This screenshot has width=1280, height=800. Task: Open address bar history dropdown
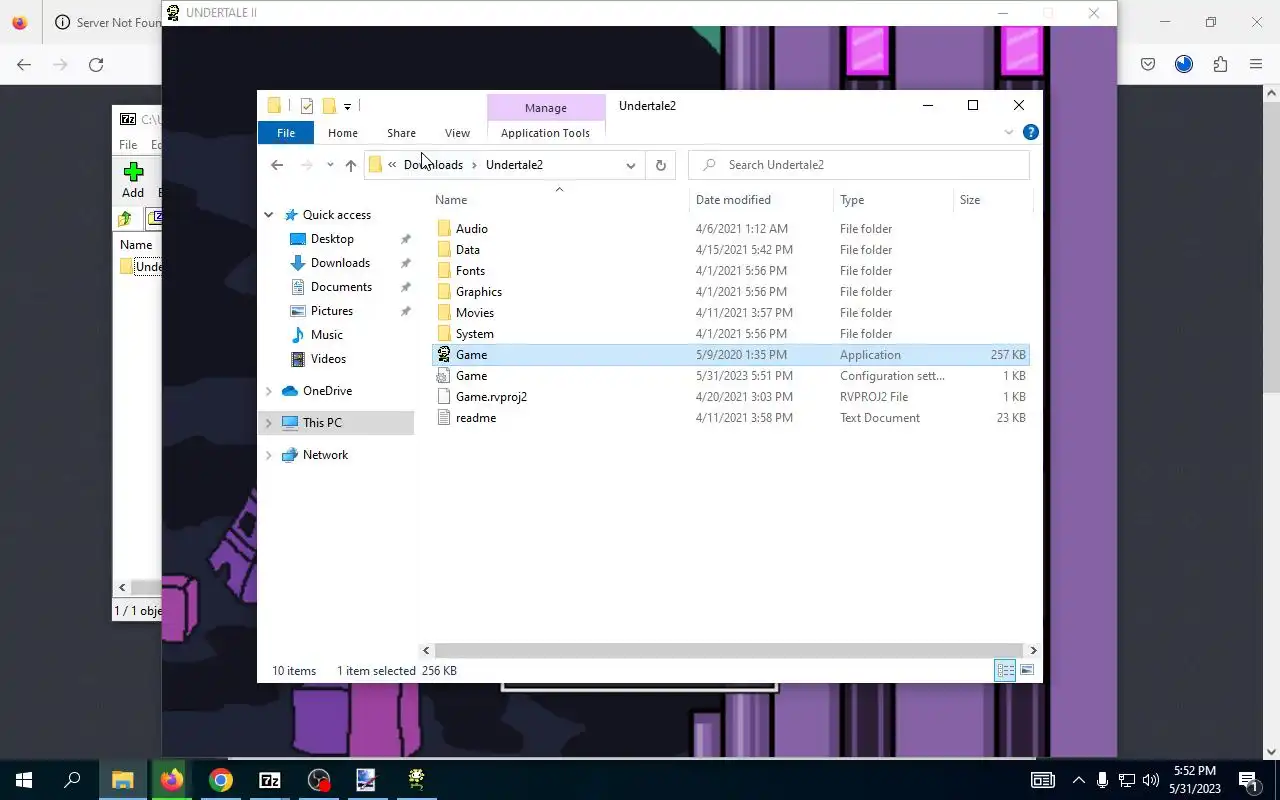pos(630,165)
